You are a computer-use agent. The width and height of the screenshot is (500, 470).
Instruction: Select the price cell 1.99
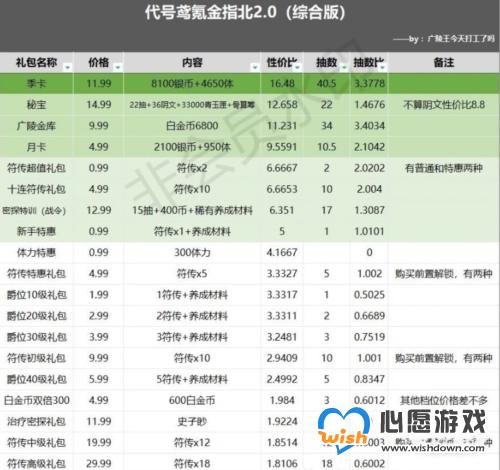[98, 295]
